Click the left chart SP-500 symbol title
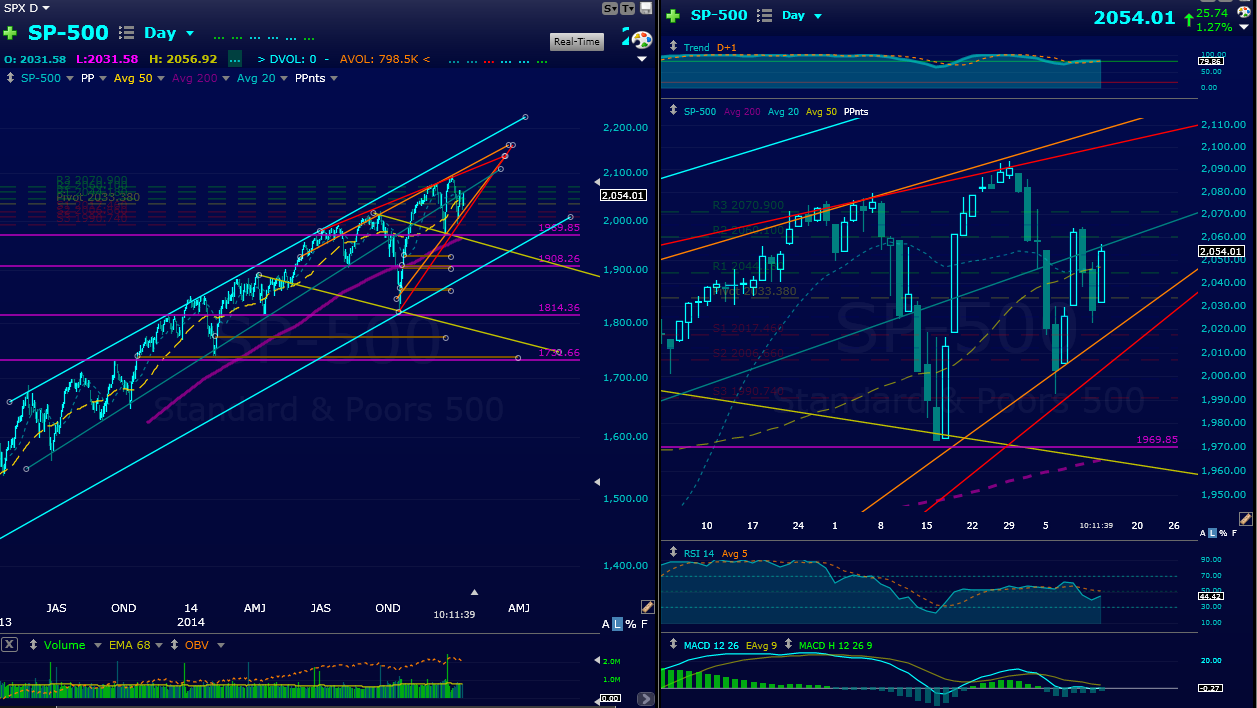 coord(68,33)
